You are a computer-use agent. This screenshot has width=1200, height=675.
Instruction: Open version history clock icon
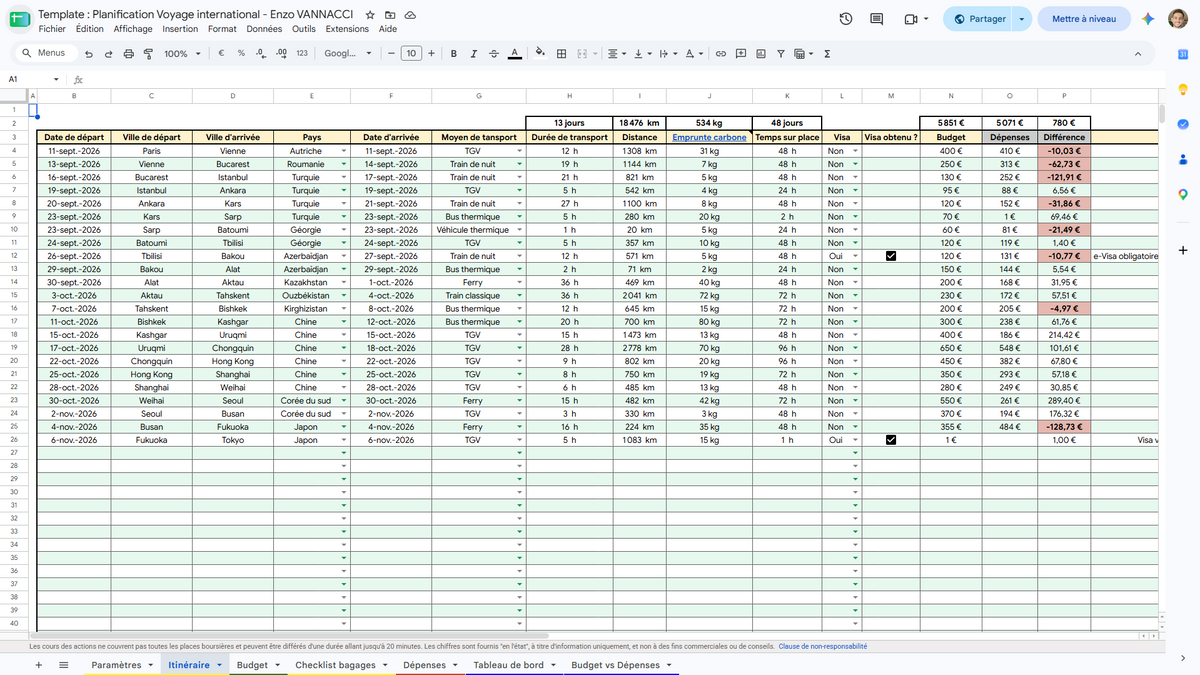pyautogui.click(x=846, y=19)
